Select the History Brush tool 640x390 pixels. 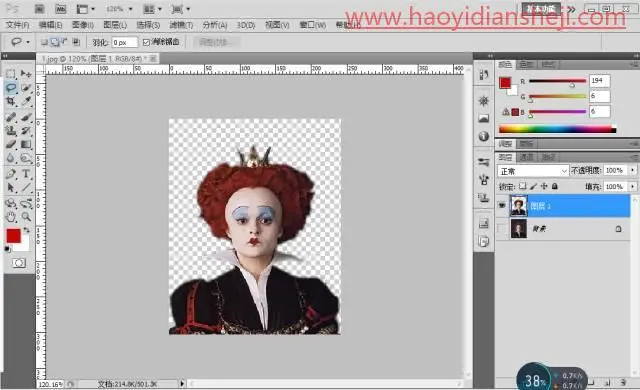click(x=26, y=131)
